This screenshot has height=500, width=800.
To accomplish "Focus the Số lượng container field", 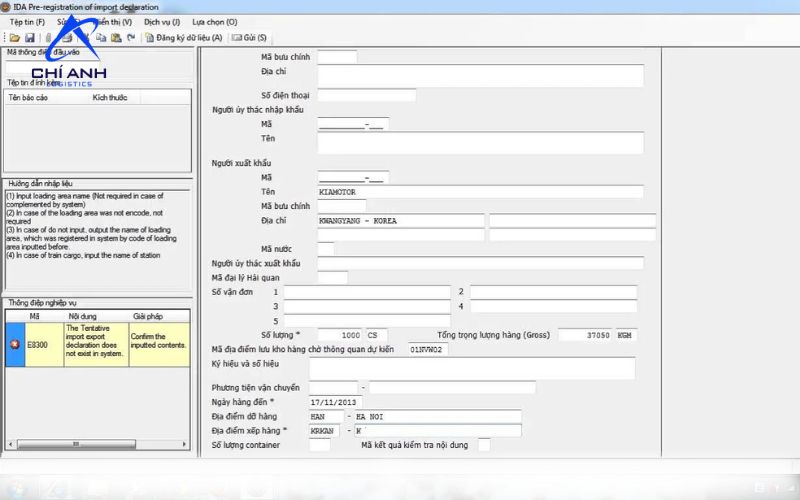I will tap(319, 445).
